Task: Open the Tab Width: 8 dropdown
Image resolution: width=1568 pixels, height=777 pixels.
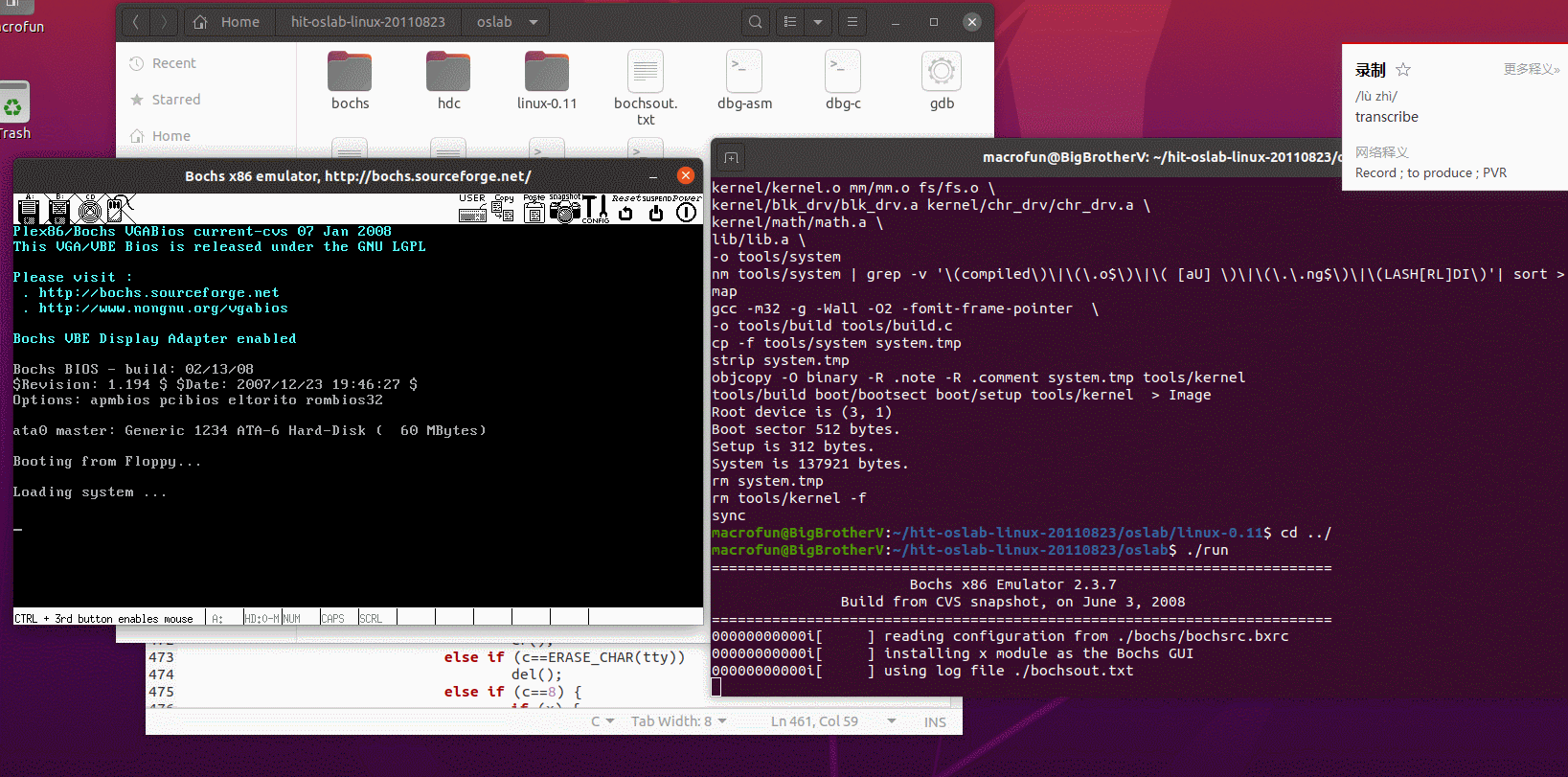Action: click(679, 721)
